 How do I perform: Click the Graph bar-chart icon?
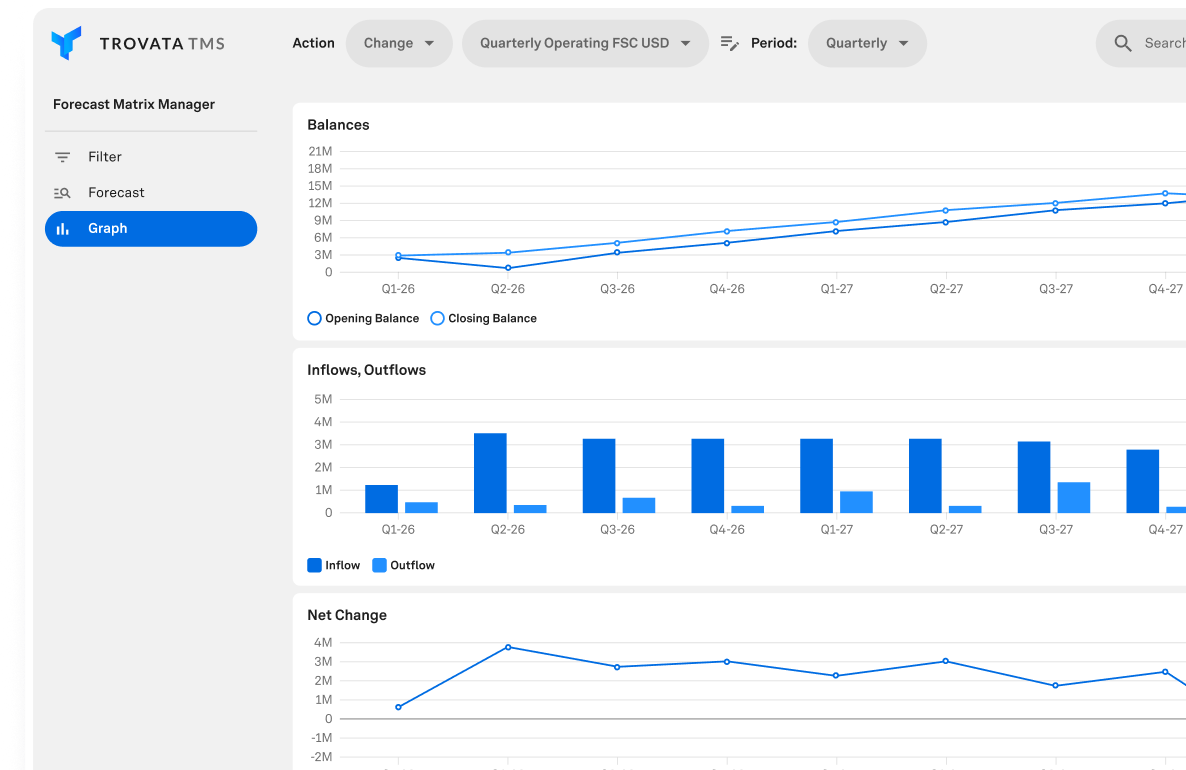click(63, 229)
